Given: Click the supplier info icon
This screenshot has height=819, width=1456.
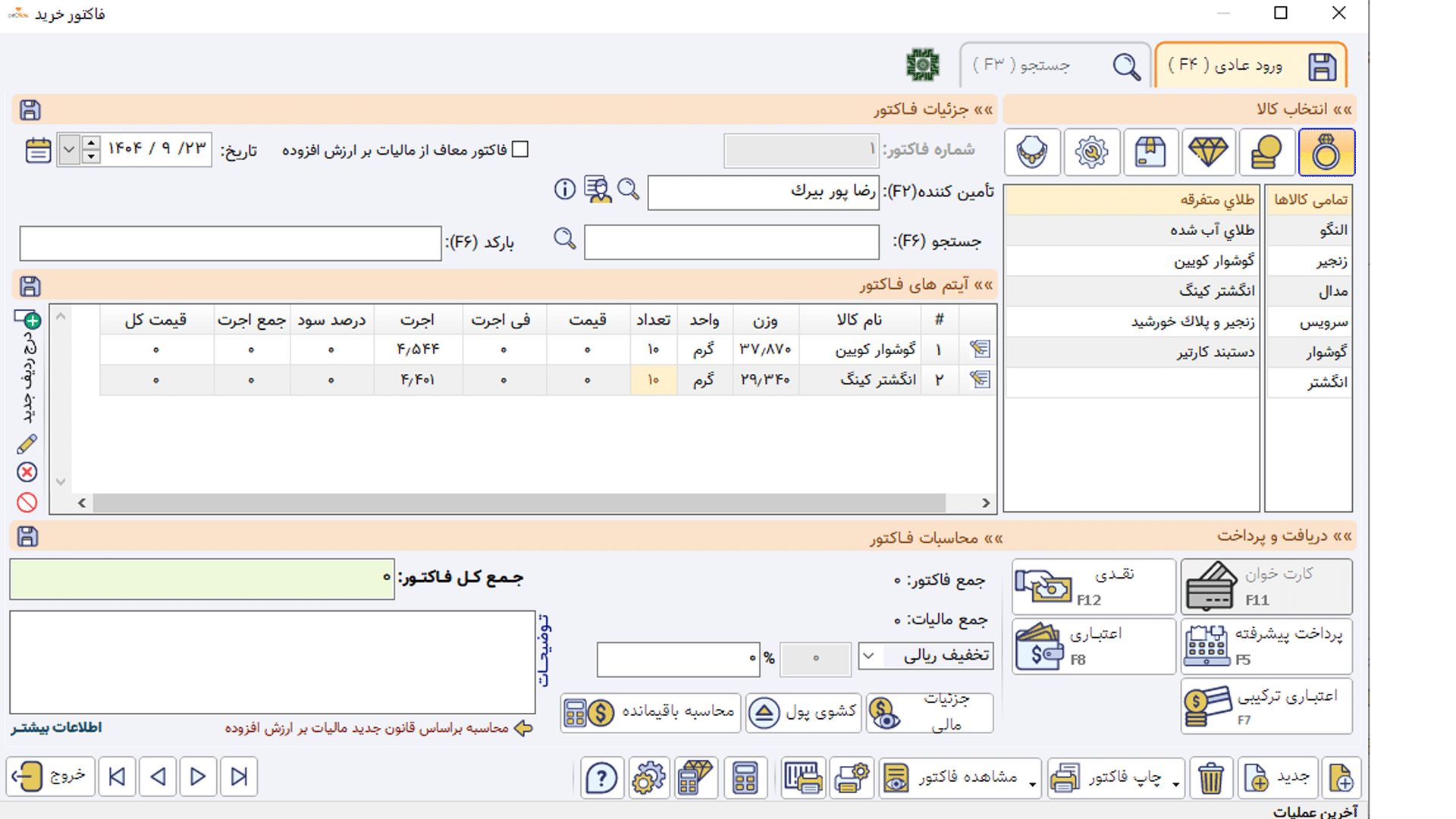Looking at the screenshot, I should pyautogui.click(x=564, y=189).
